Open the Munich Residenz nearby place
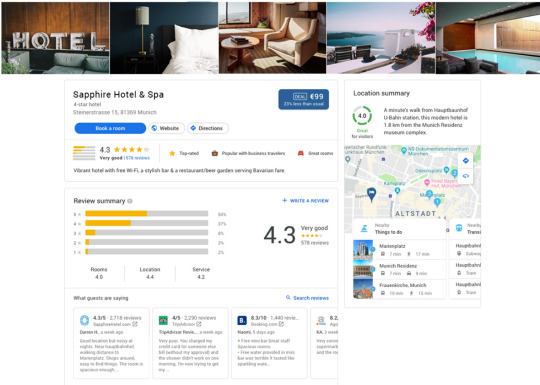The image size is (540, 385). pyautogui.click(x=399, y=269)
